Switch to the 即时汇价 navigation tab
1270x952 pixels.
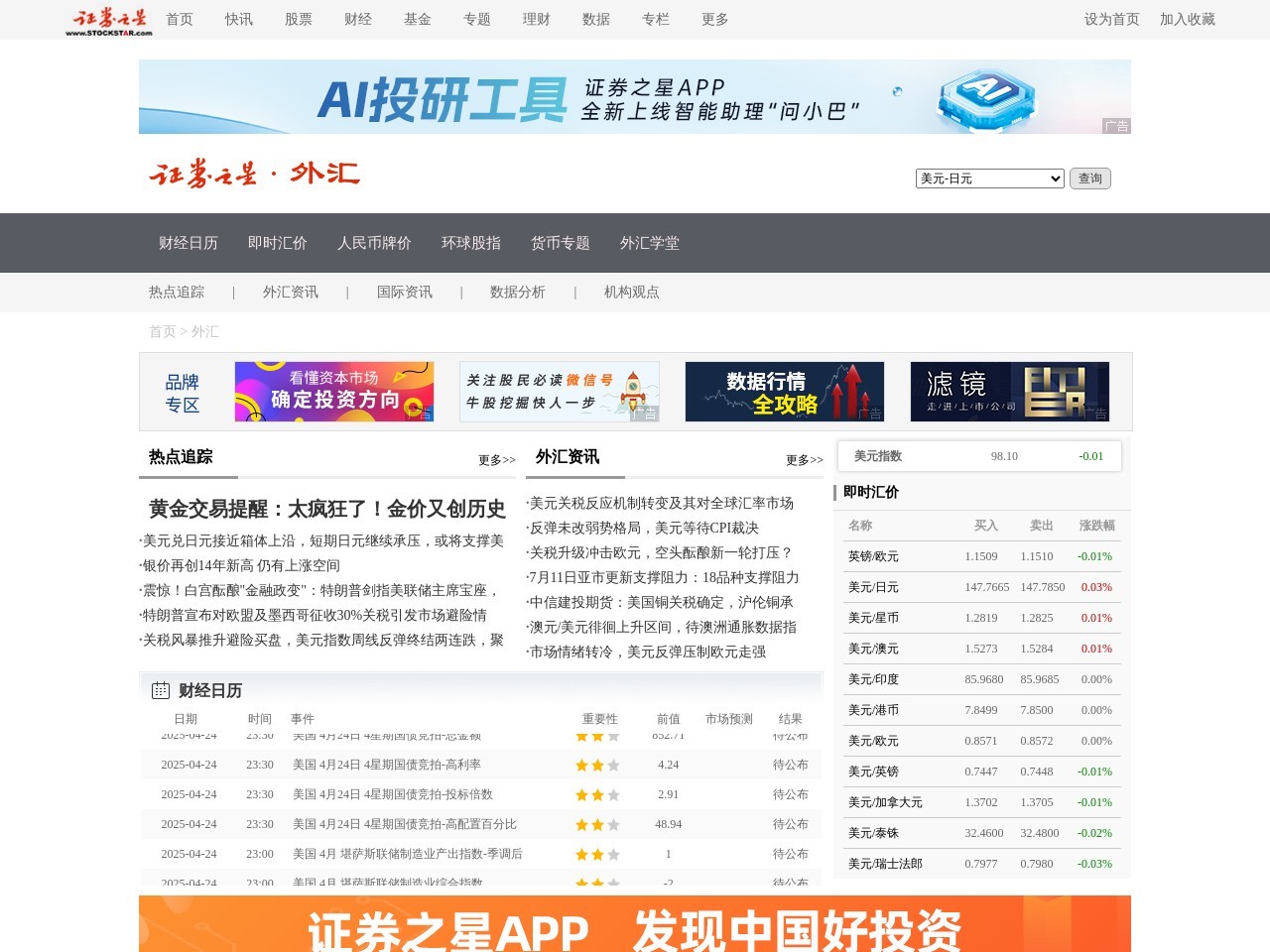[x=278, y=242]
